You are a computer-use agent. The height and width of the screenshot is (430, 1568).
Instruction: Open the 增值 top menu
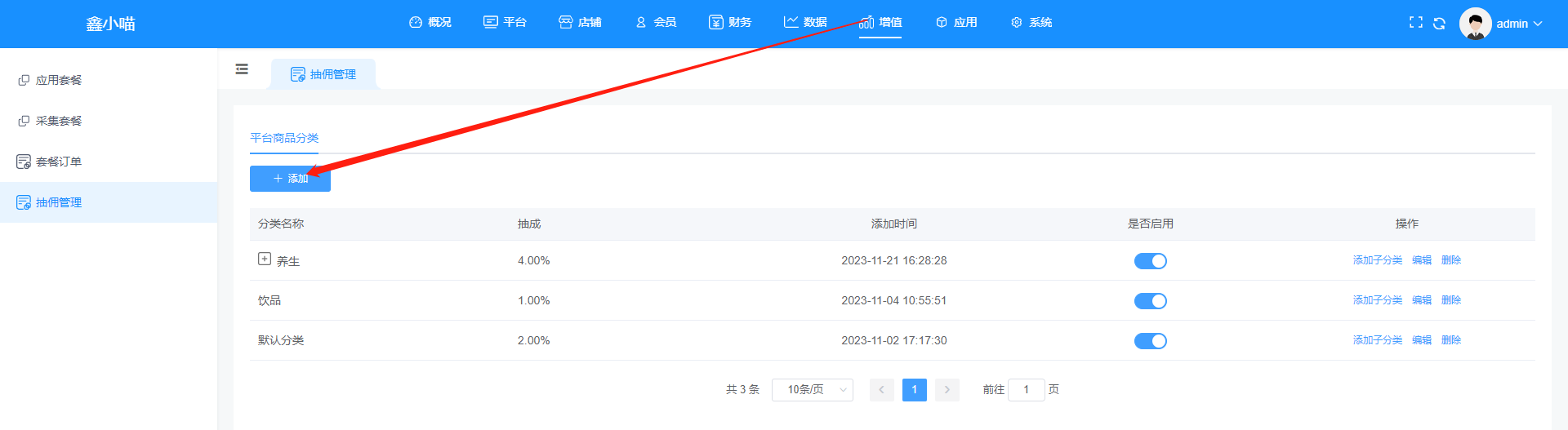click(880, 23)
